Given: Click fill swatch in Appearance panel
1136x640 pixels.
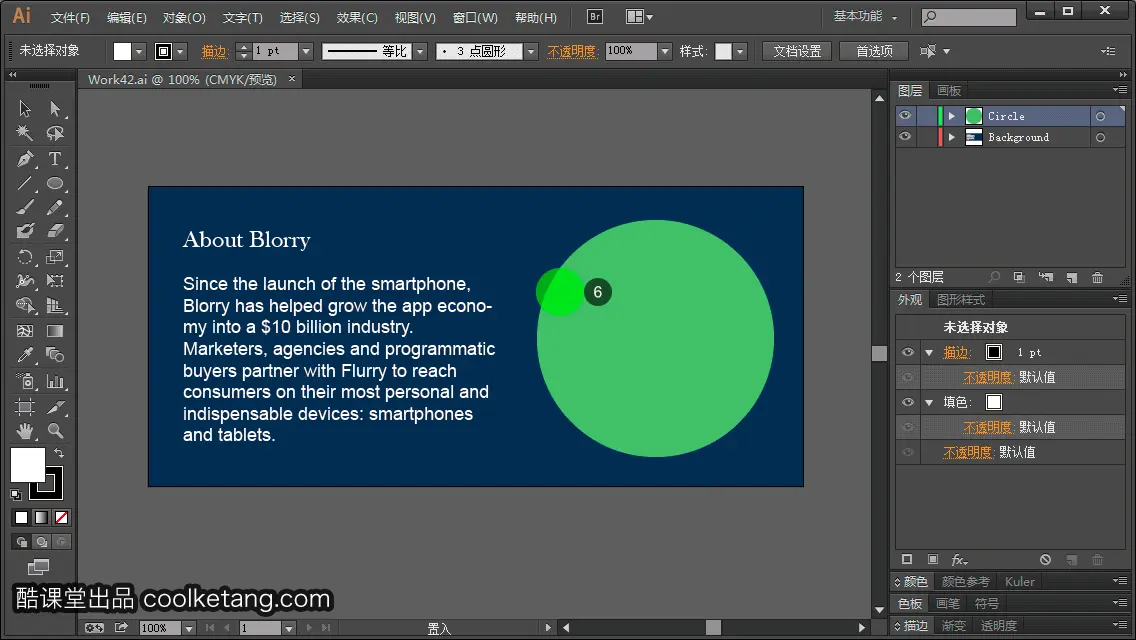Looking at the screenshot, I should 994,402.
